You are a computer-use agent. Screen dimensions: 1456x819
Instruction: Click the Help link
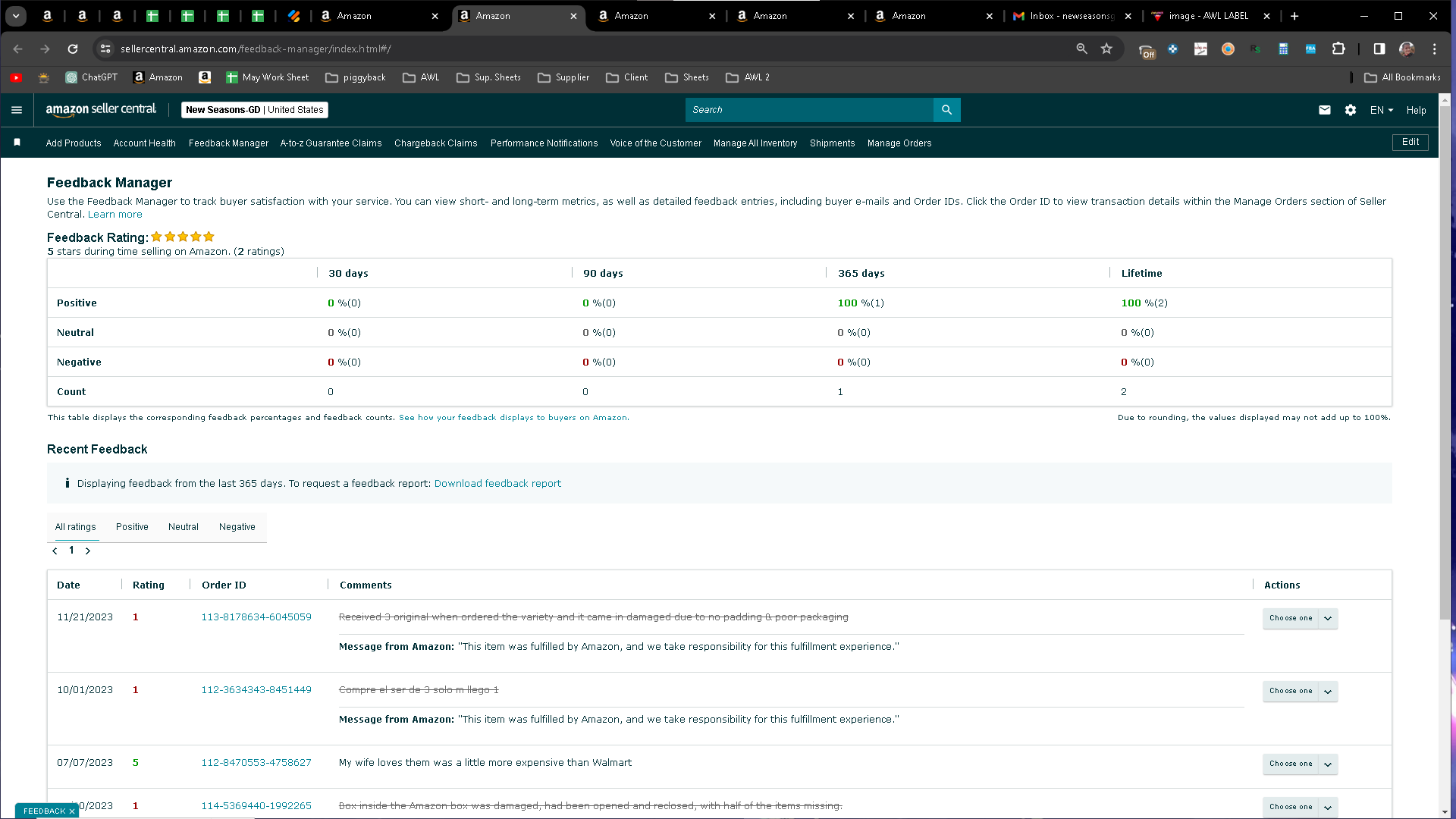click(1417, 110)
